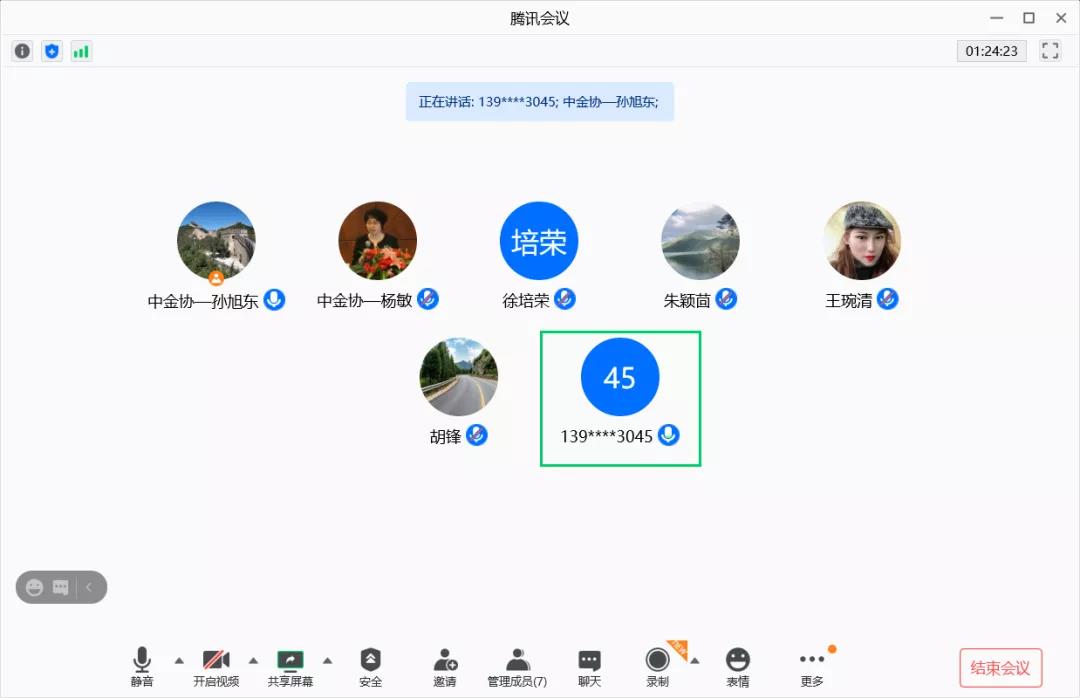Check the green network signal icon
This screenshot has width=1080, height=698.
point(81,51)
